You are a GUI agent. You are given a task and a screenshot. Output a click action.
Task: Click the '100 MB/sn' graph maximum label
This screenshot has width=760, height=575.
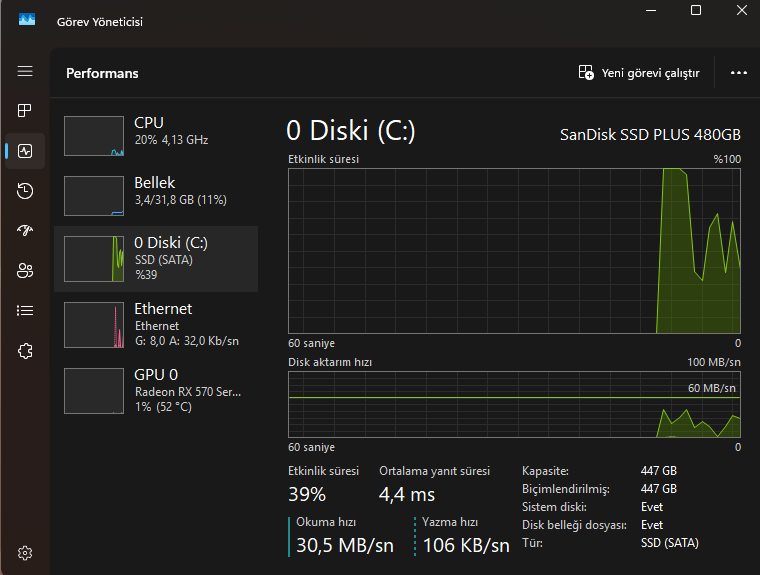click(x=713, y=362)
